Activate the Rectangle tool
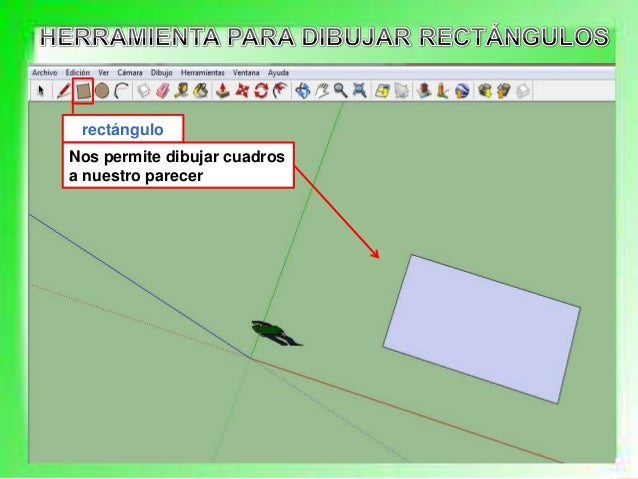638x479 pixels. tap(83, 91)
